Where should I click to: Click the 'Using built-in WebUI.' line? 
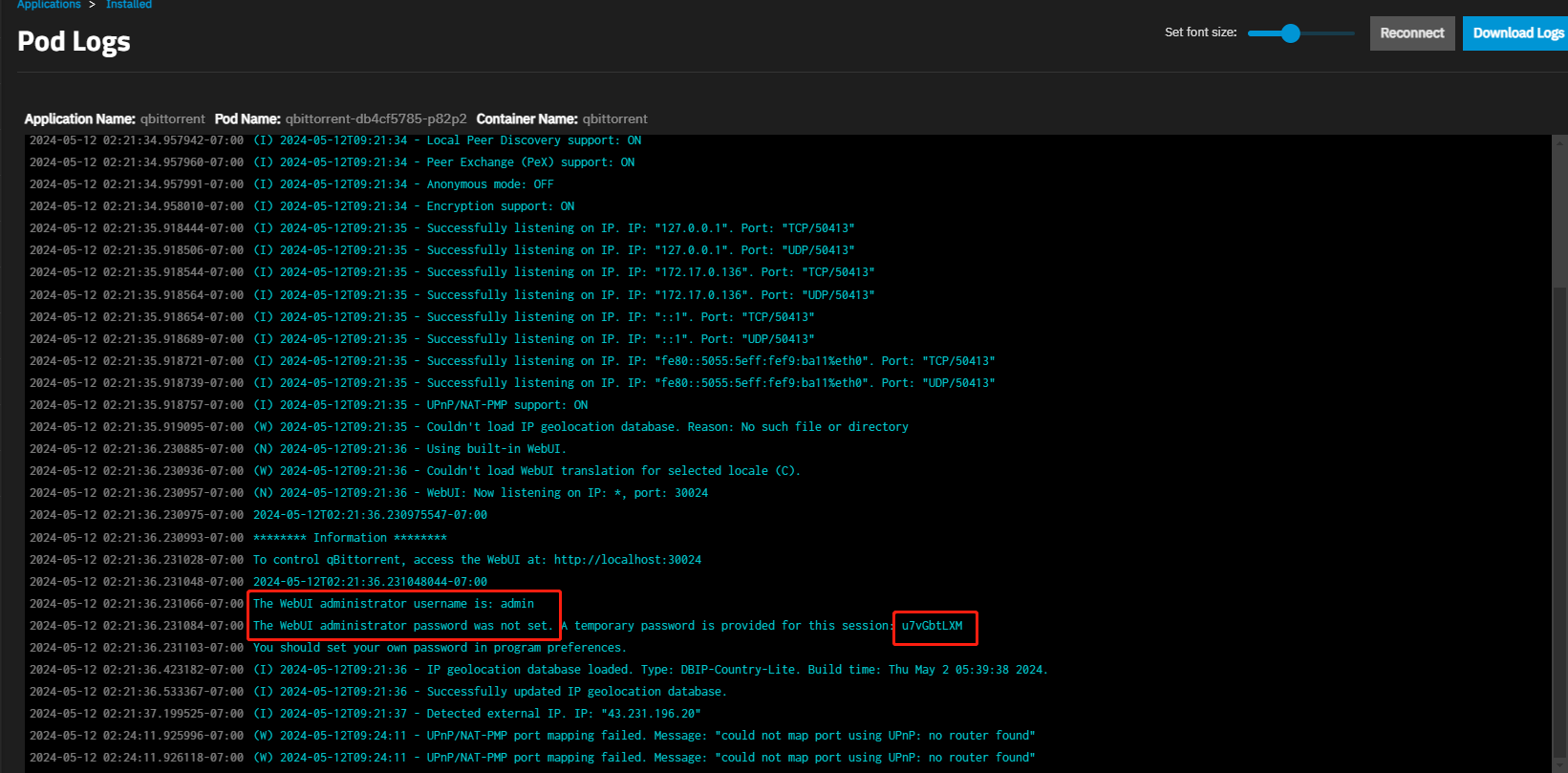(x=298, y=449)
